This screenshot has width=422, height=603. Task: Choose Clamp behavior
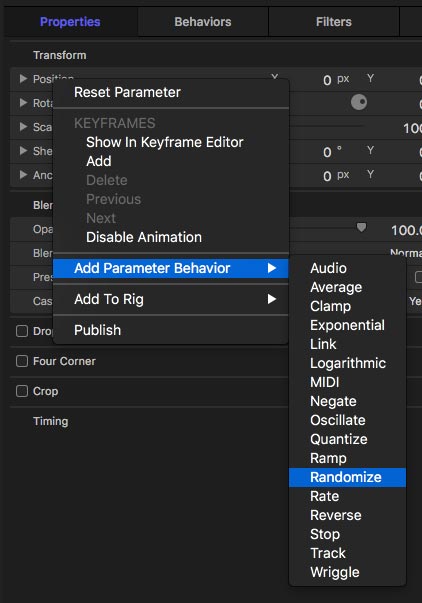click(347, 306)
